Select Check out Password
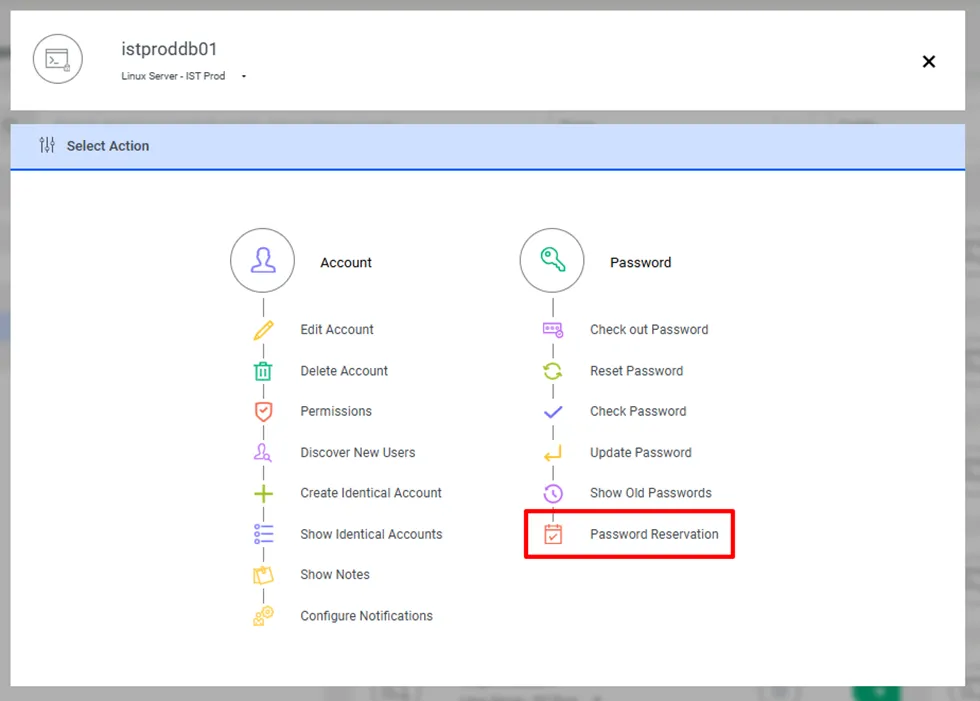980x701 pixels. 649,330
